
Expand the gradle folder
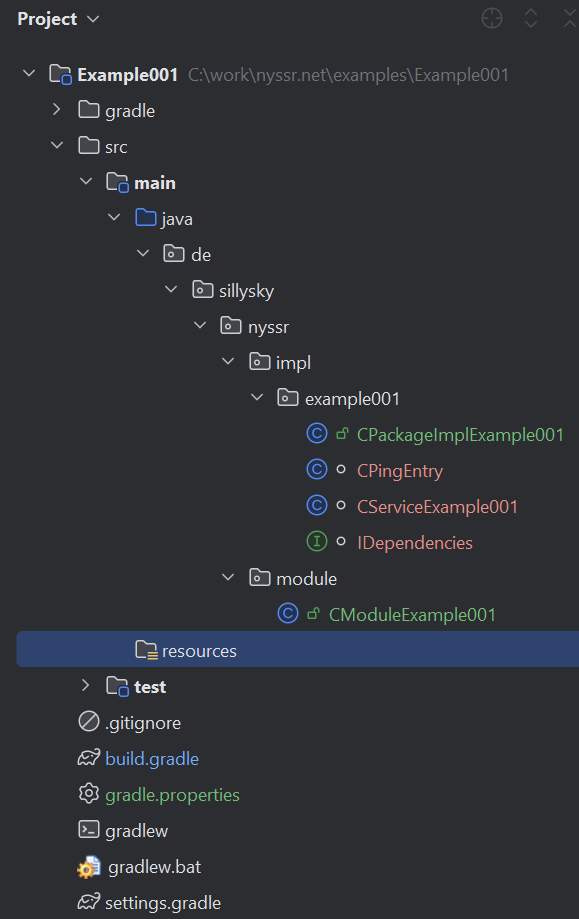(56, 110)
